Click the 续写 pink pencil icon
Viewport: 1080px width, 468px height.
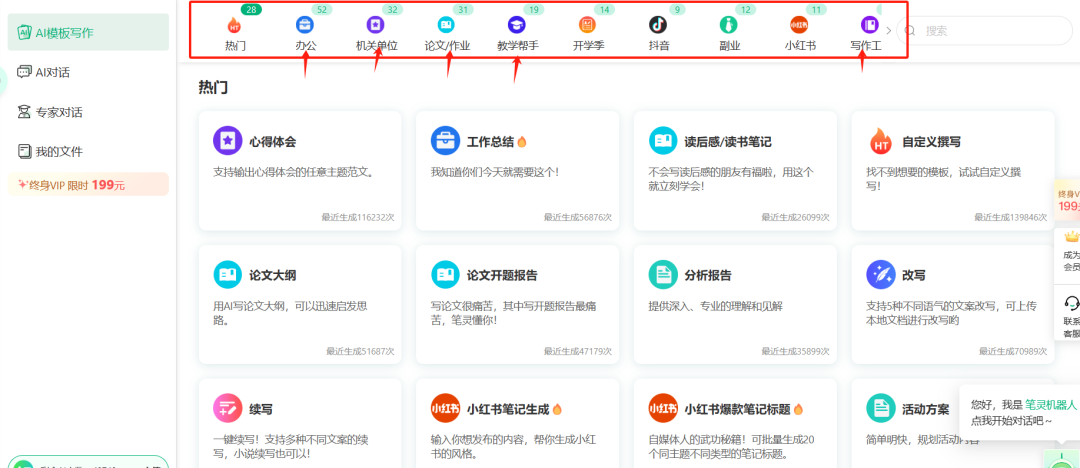227,408
